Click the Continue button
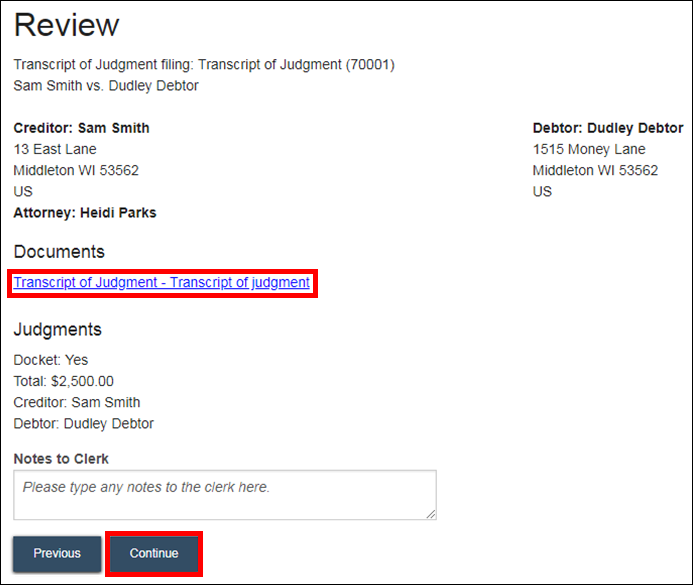 154,554
